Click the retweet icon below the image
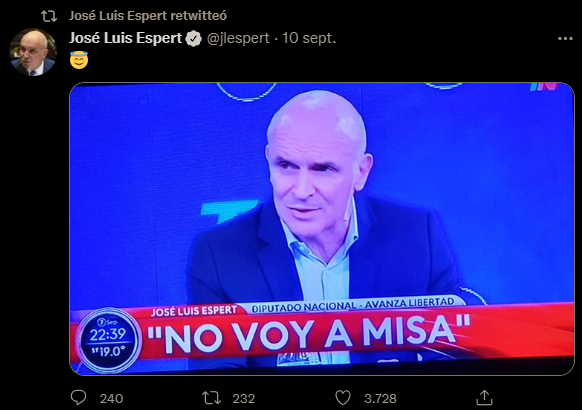Image resolution: width=582 pixels, height=410 pixels. [211, 398]
